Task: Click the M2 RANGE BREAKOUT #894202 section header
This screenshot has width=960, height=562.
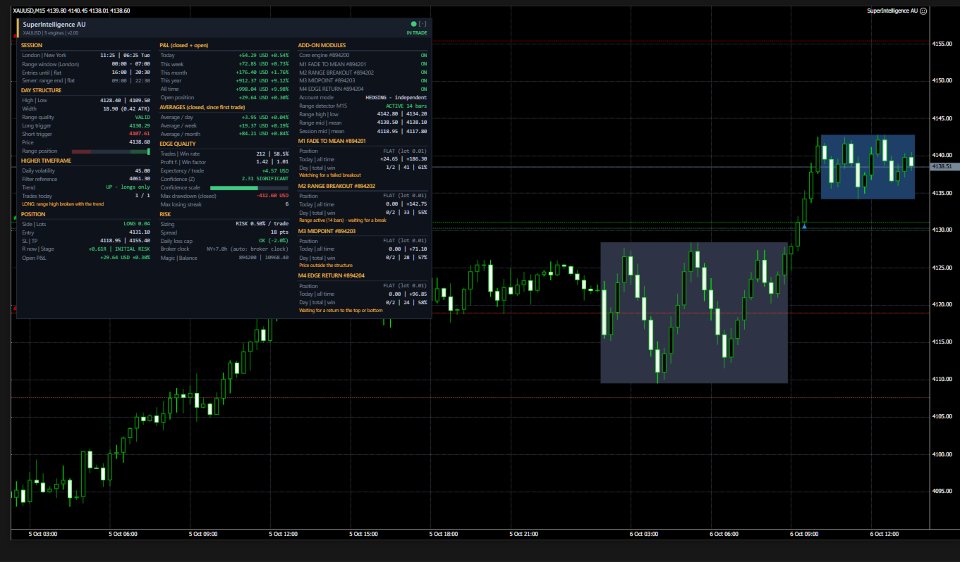Action: (337, 186)
